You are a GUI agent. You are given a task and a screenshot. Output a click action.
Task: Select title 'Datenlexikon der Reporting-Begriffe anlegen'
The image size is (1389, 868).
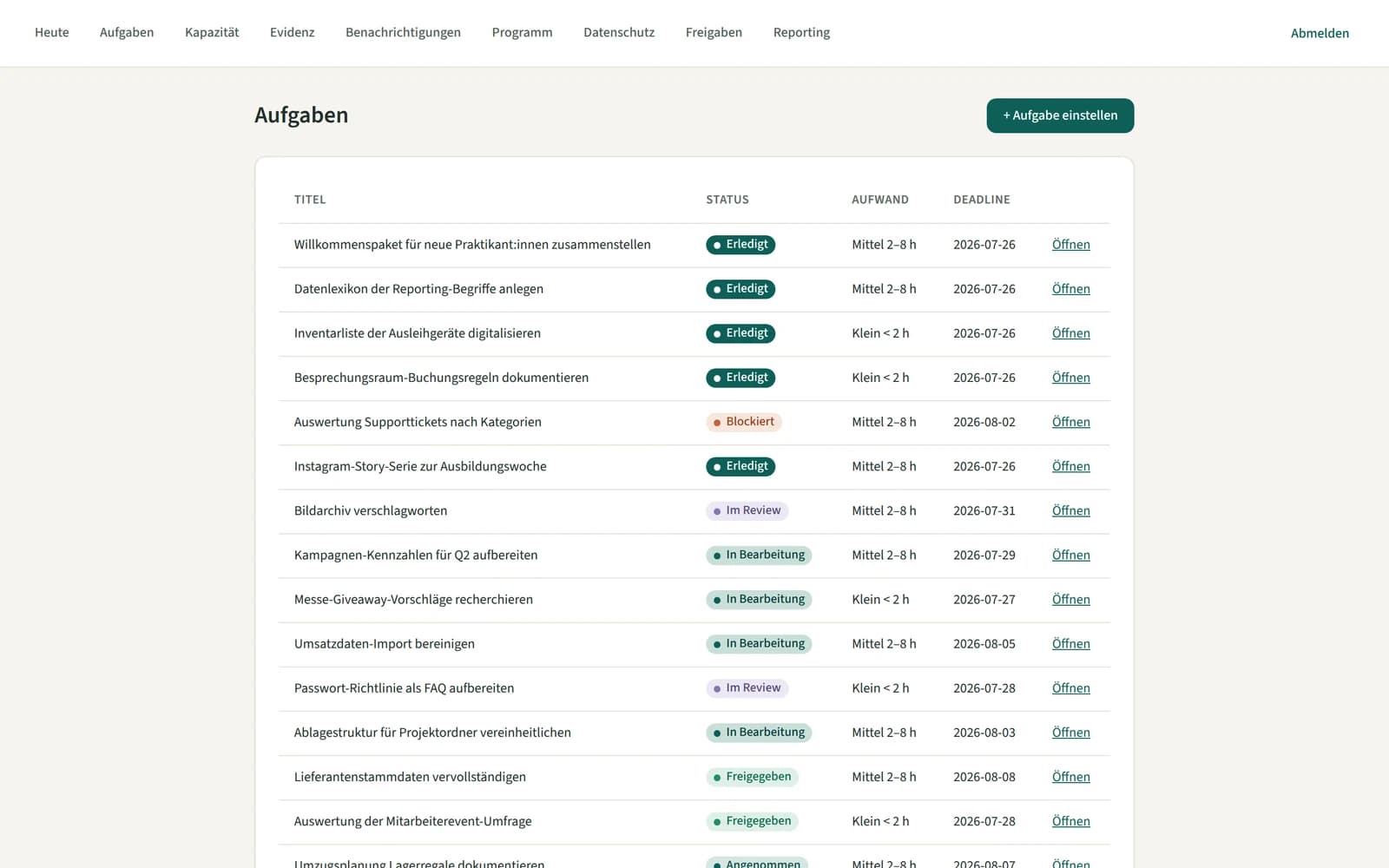pos(418,289)
